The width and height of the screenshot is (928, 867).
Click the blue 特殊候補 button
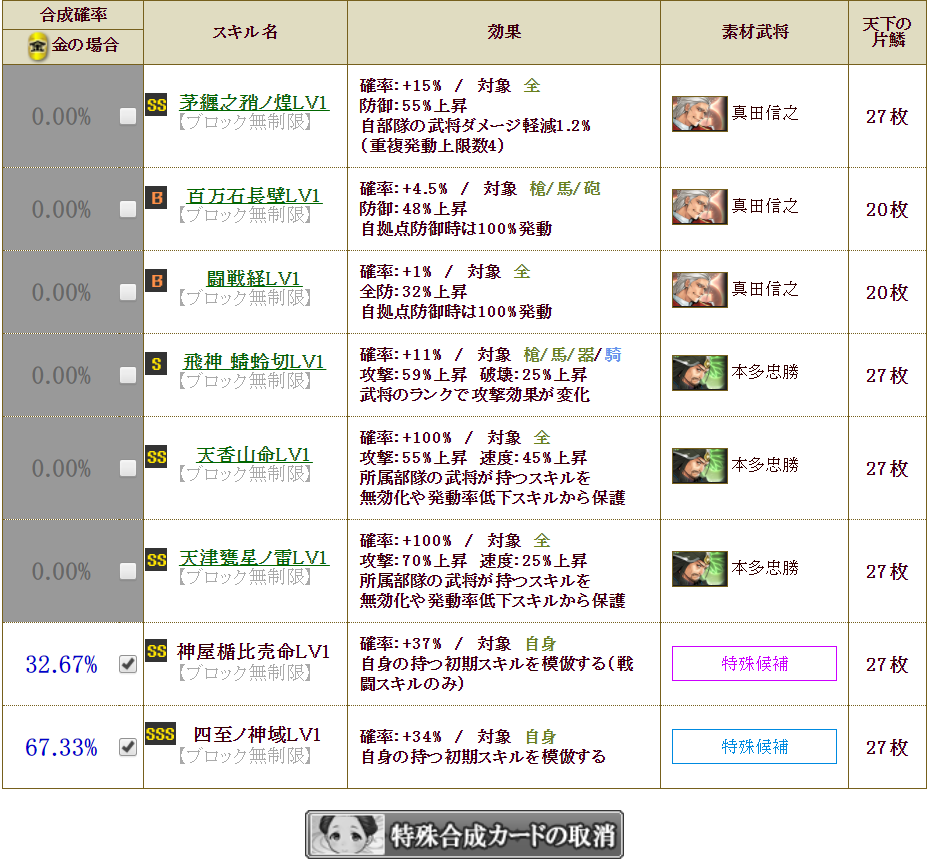(754, 747)
